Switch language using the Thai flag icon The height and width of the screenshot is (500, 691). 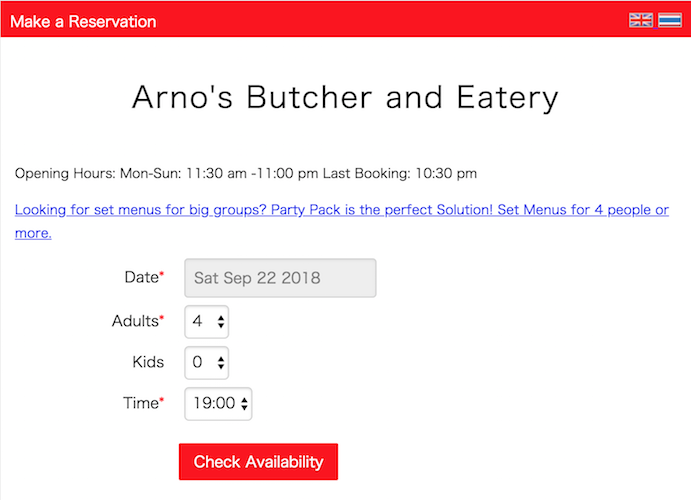(x=670, y=20)
